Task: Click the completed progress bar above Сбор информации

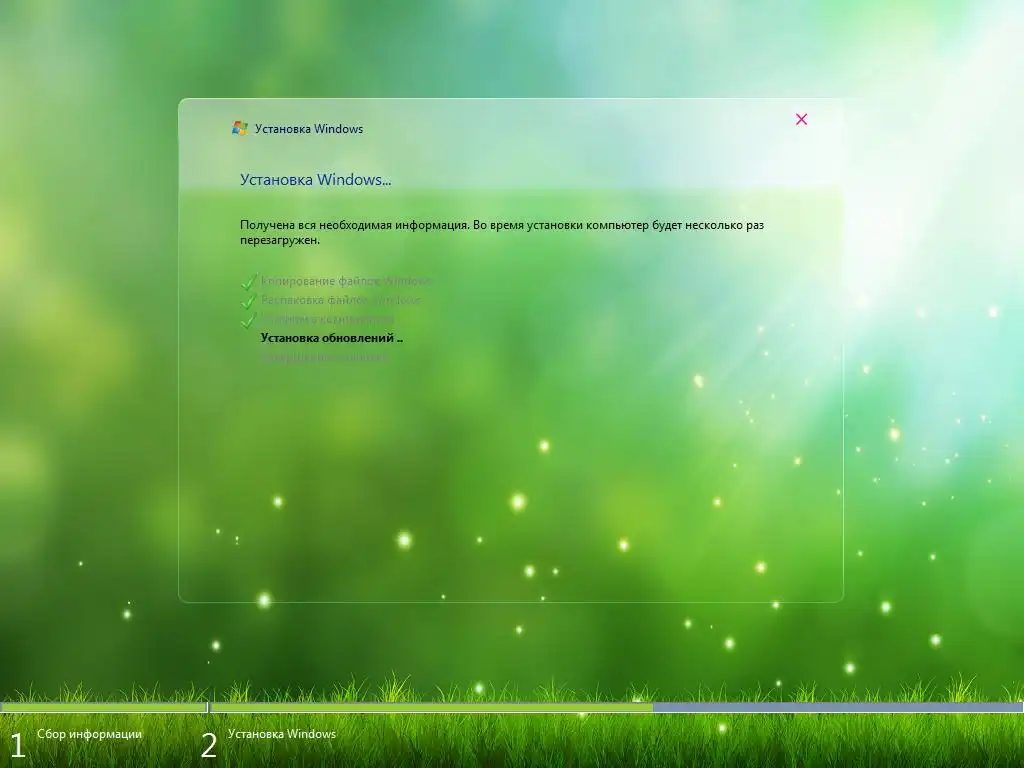Action: [x=104, y=707]
